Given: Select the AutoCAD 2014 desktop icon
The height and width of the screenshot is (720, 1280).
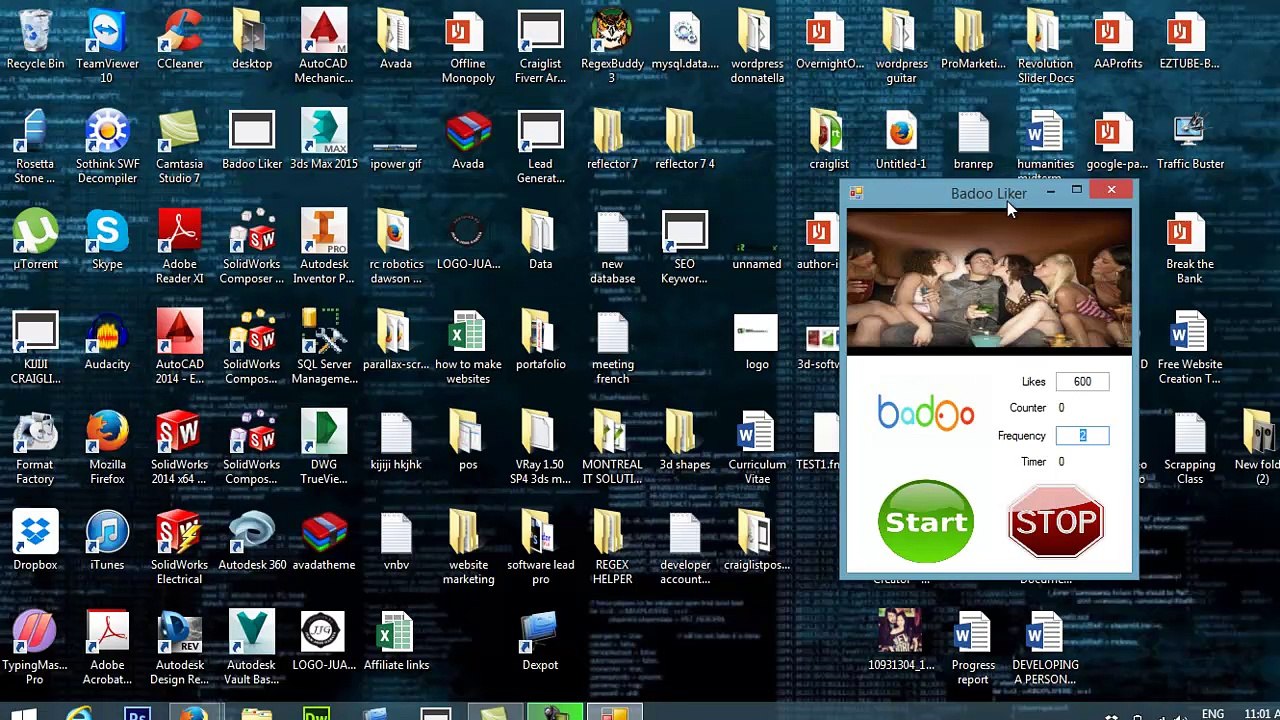Looking at the screenshot, I should click(x=179, y=346).
